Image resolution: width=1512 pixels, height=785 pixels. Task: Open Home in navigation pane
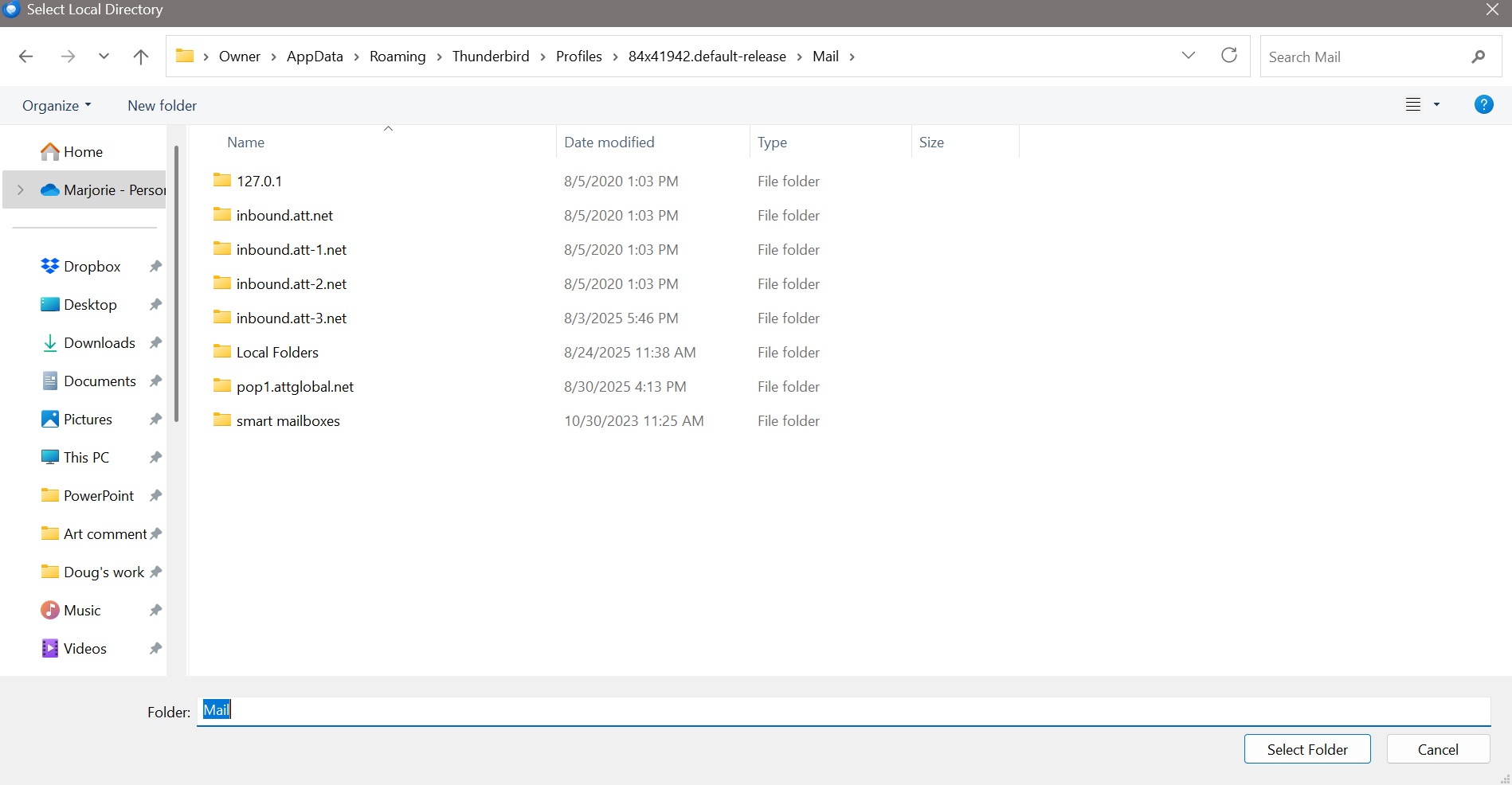point(83,151)
